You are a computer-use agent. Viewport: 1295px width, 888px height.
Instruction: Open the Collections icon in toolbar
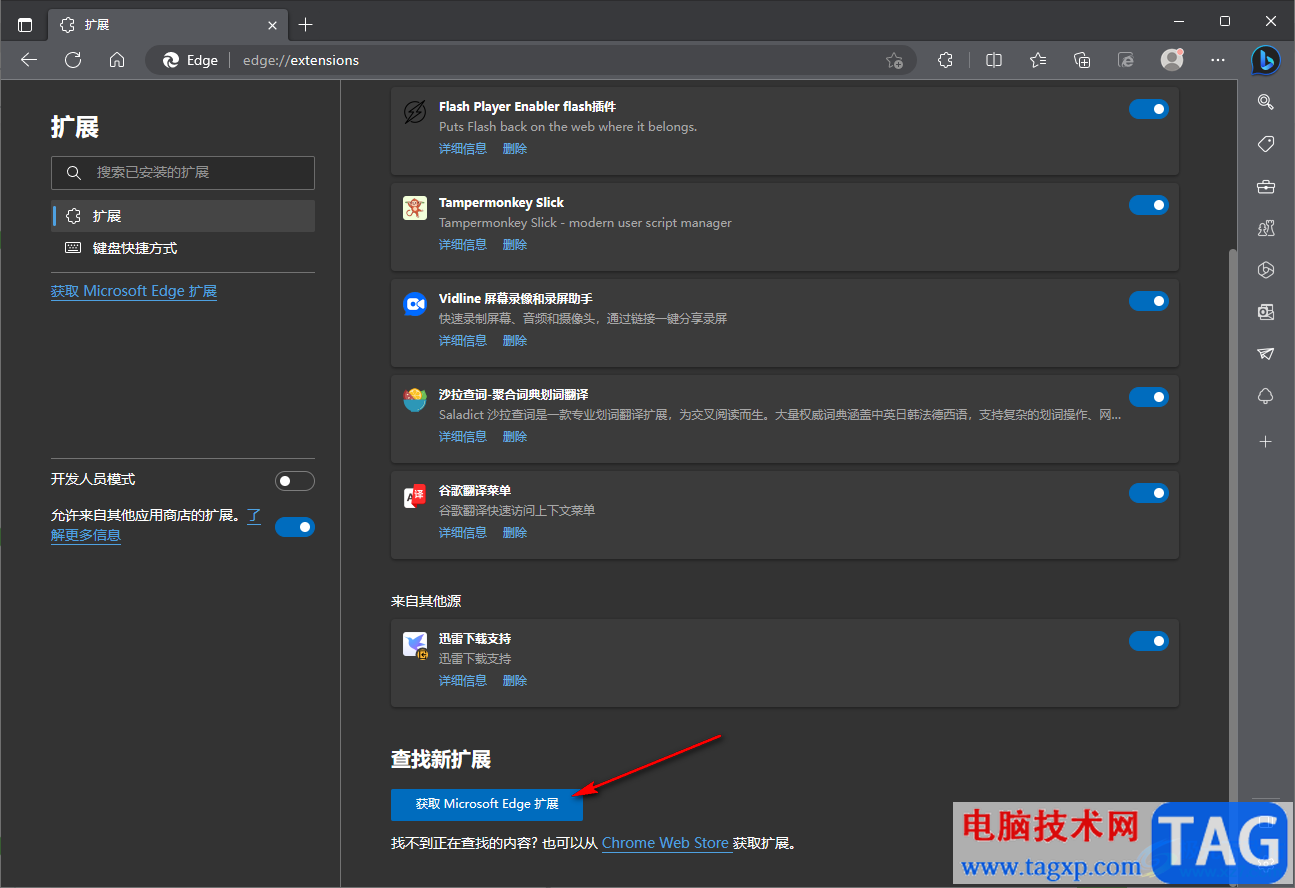1082,60
